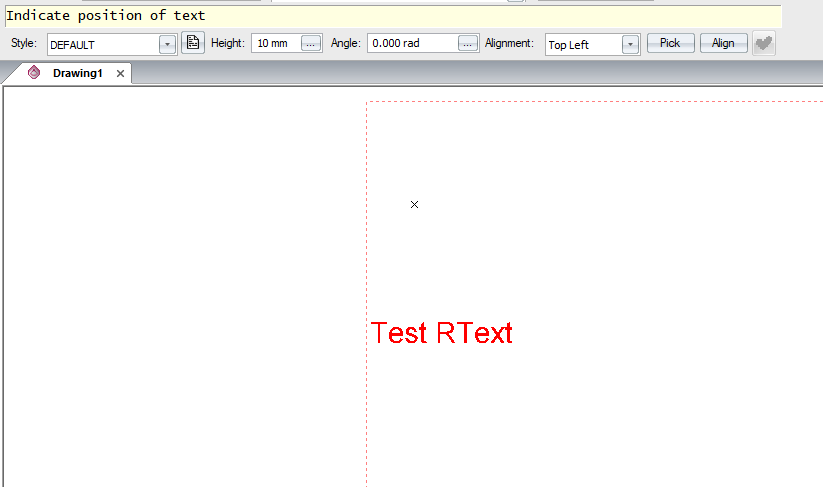Click the grayed-out icon right of Align button

(763, 43)
